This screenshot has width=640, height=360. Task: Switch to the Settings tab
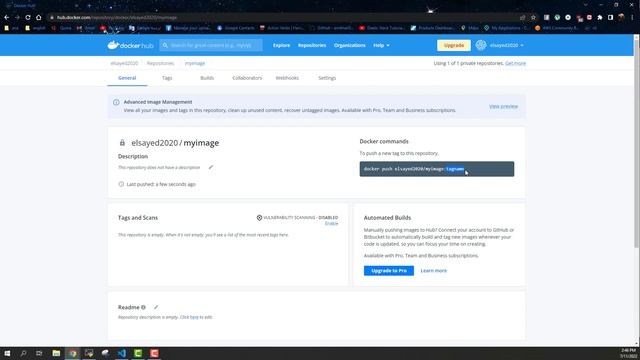pyautogui.click(x=327, y=78)
